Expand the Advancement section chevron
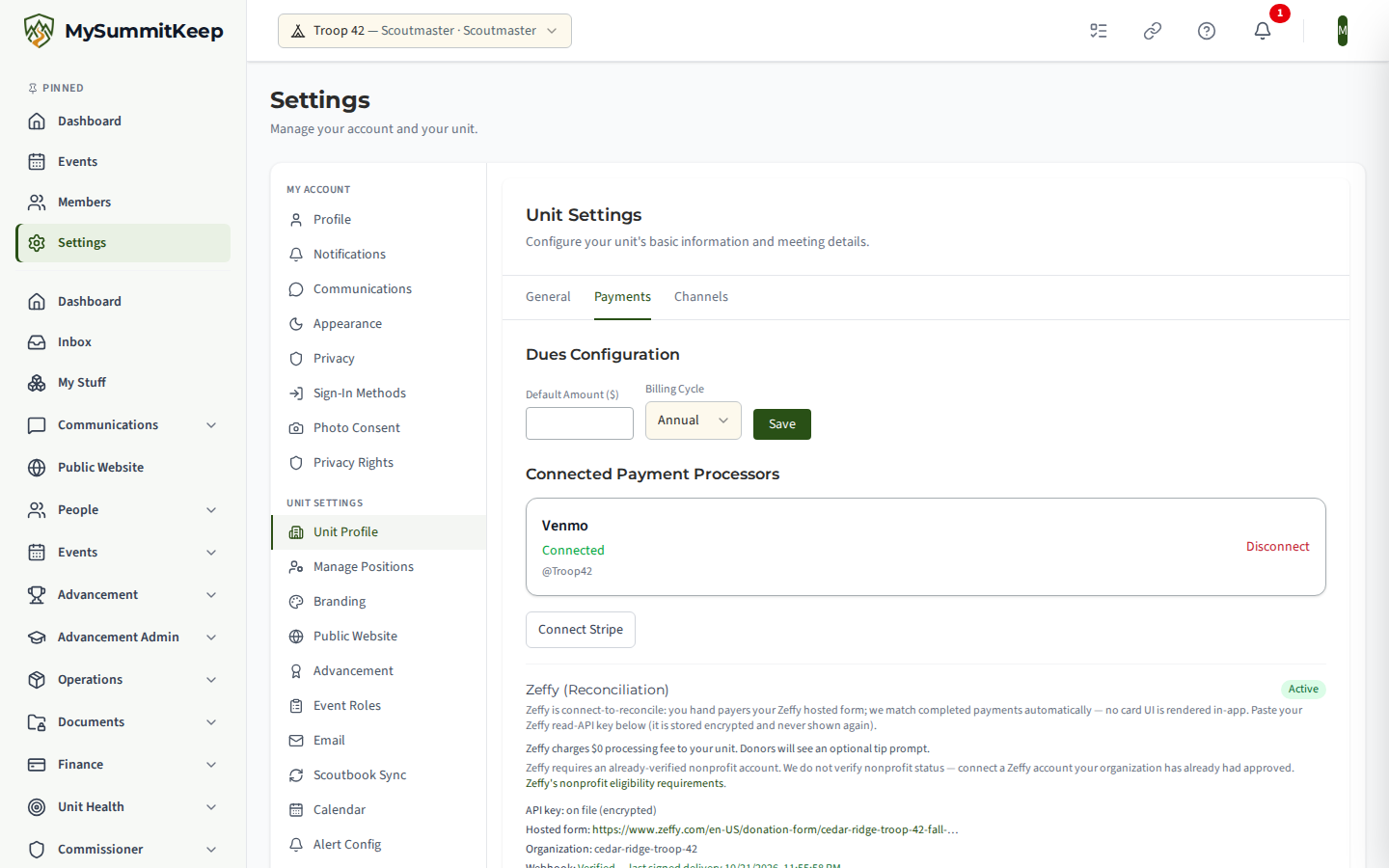Screen dimensions: 1389x868 coord(211,595)
